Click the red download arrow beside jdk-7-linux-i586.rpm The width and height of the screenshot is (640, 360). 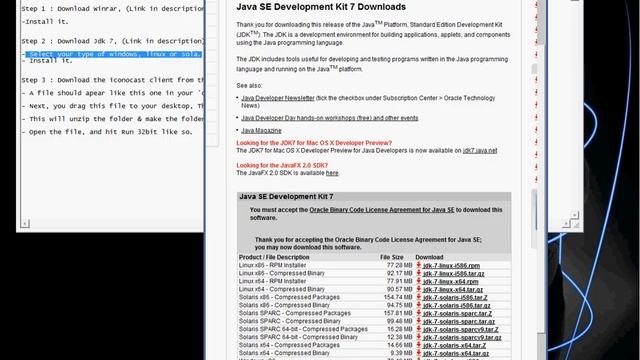point(418,265)
